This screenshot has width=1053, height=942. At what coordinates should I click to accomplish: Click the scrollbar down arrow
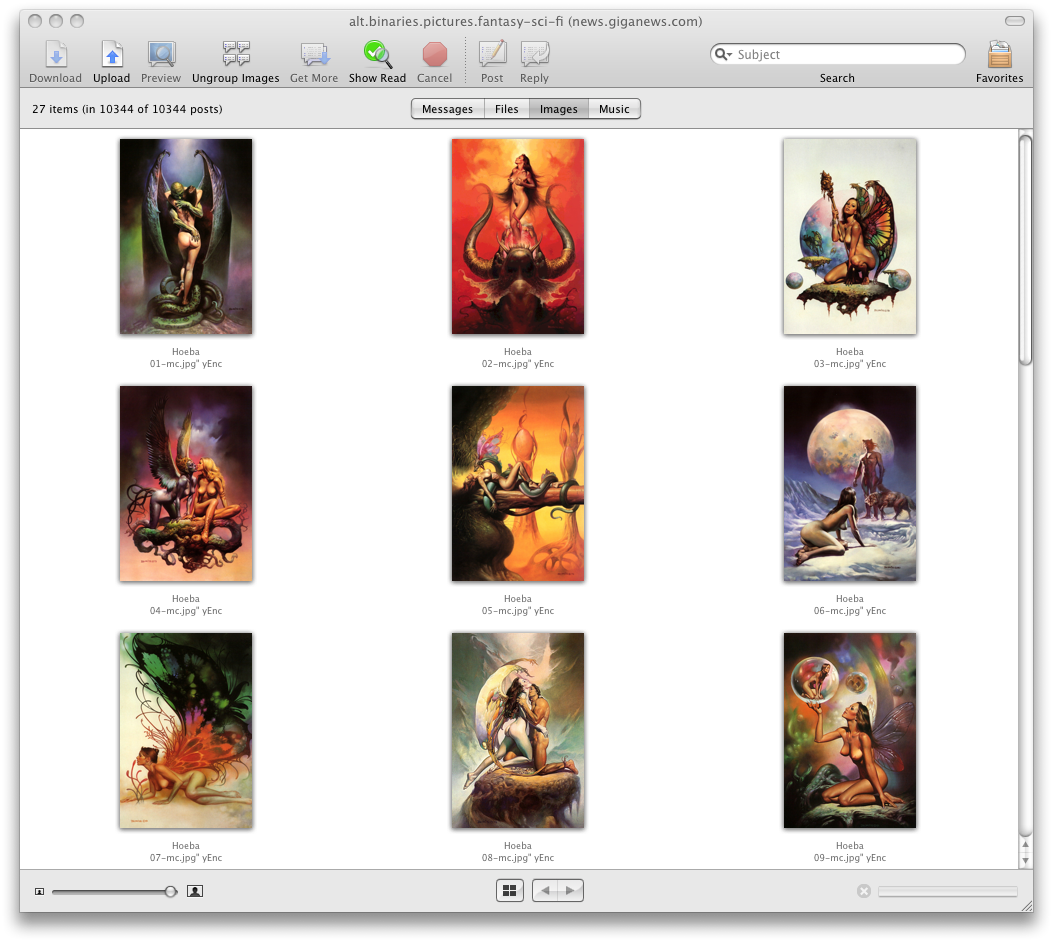tap(1025, 860)
